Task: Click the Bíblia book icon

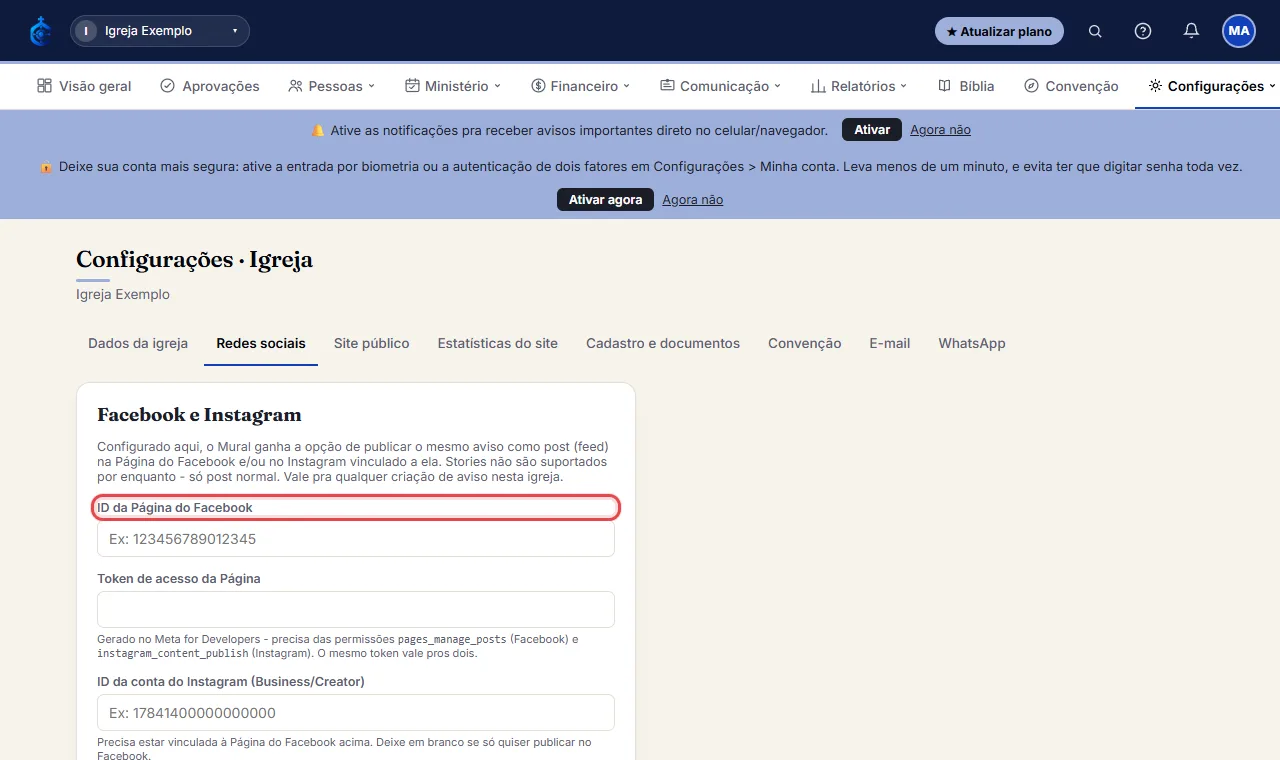Action: 944,86
